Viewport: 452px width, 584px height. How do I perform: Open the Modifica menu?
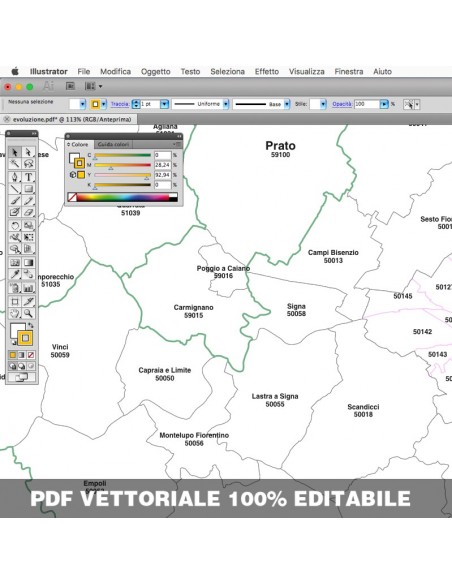tap(115, 72)
